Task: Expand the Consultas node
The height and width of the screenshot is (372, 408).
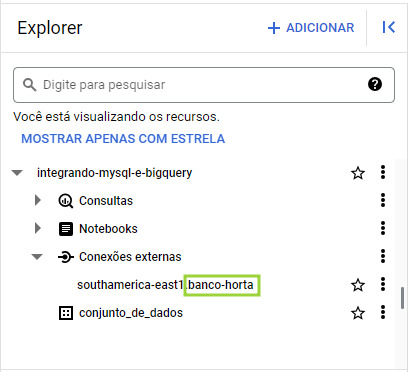Action: click(38, 200)
